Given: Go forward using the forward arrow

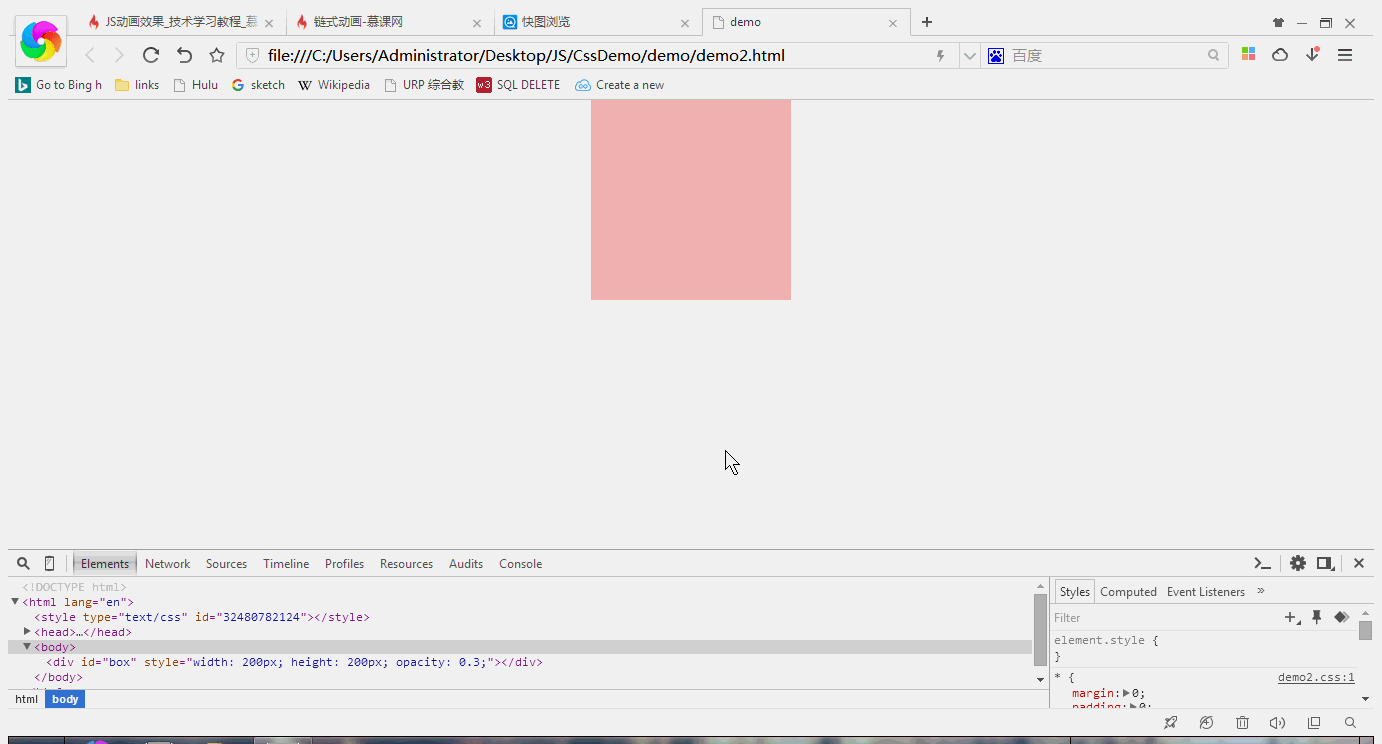Looking at the screenshot, I should 119,55.
